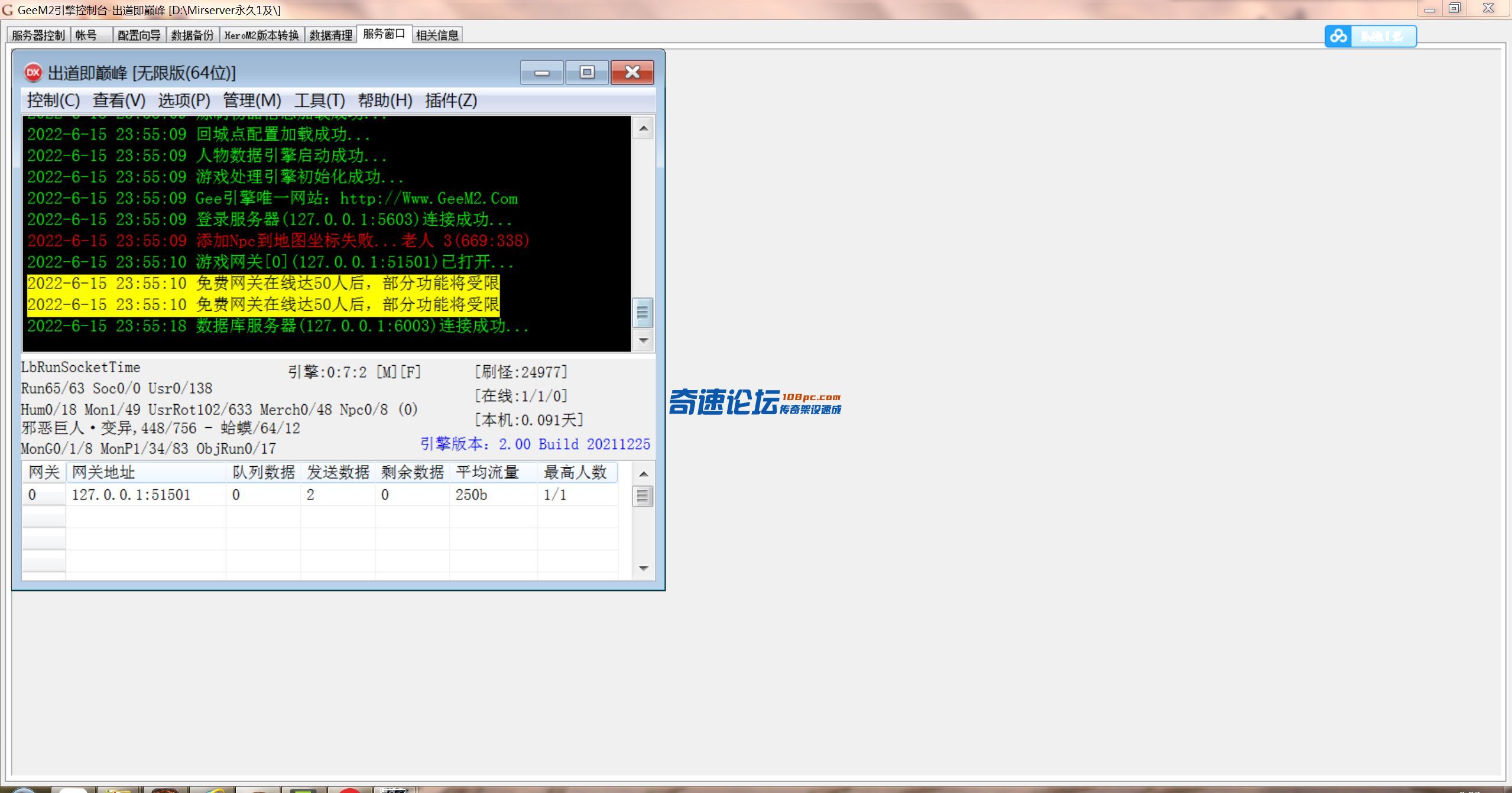Minimize the GeeM2引擎控制台 main window
The image size is (1512, 793).
(x=1429, y=8)
